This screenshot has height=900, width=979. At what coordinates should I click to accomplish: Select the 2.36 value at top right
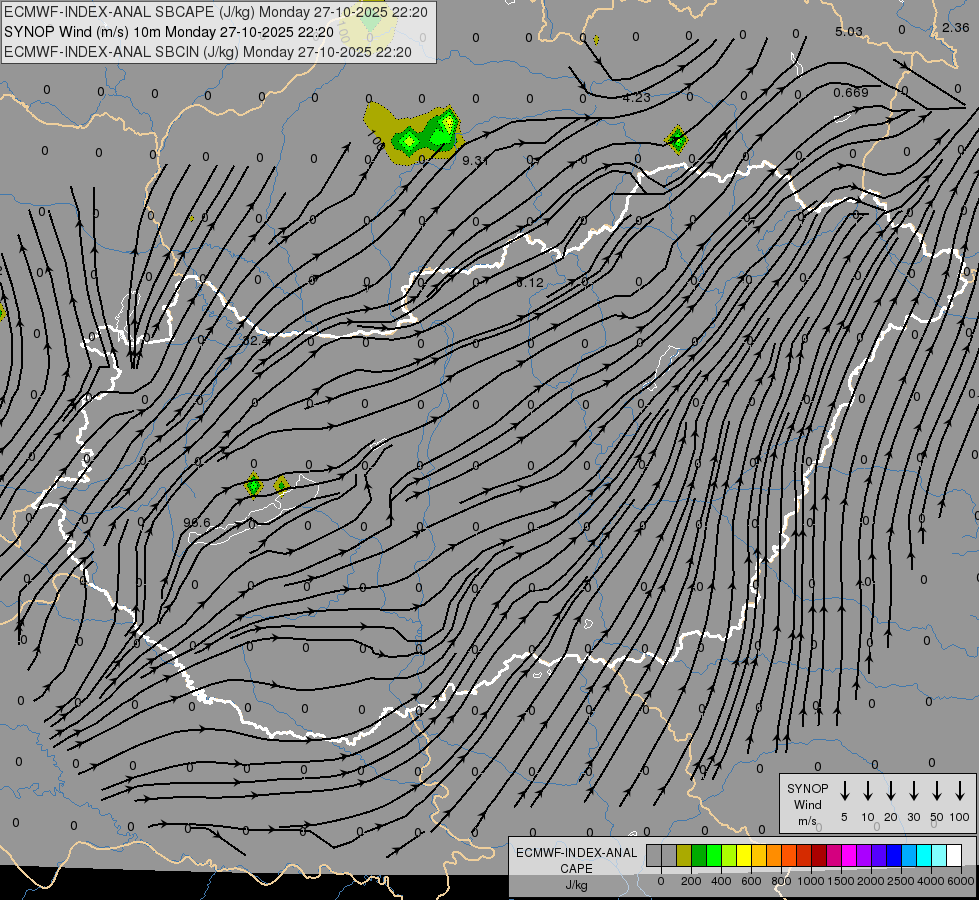(955, 27)
